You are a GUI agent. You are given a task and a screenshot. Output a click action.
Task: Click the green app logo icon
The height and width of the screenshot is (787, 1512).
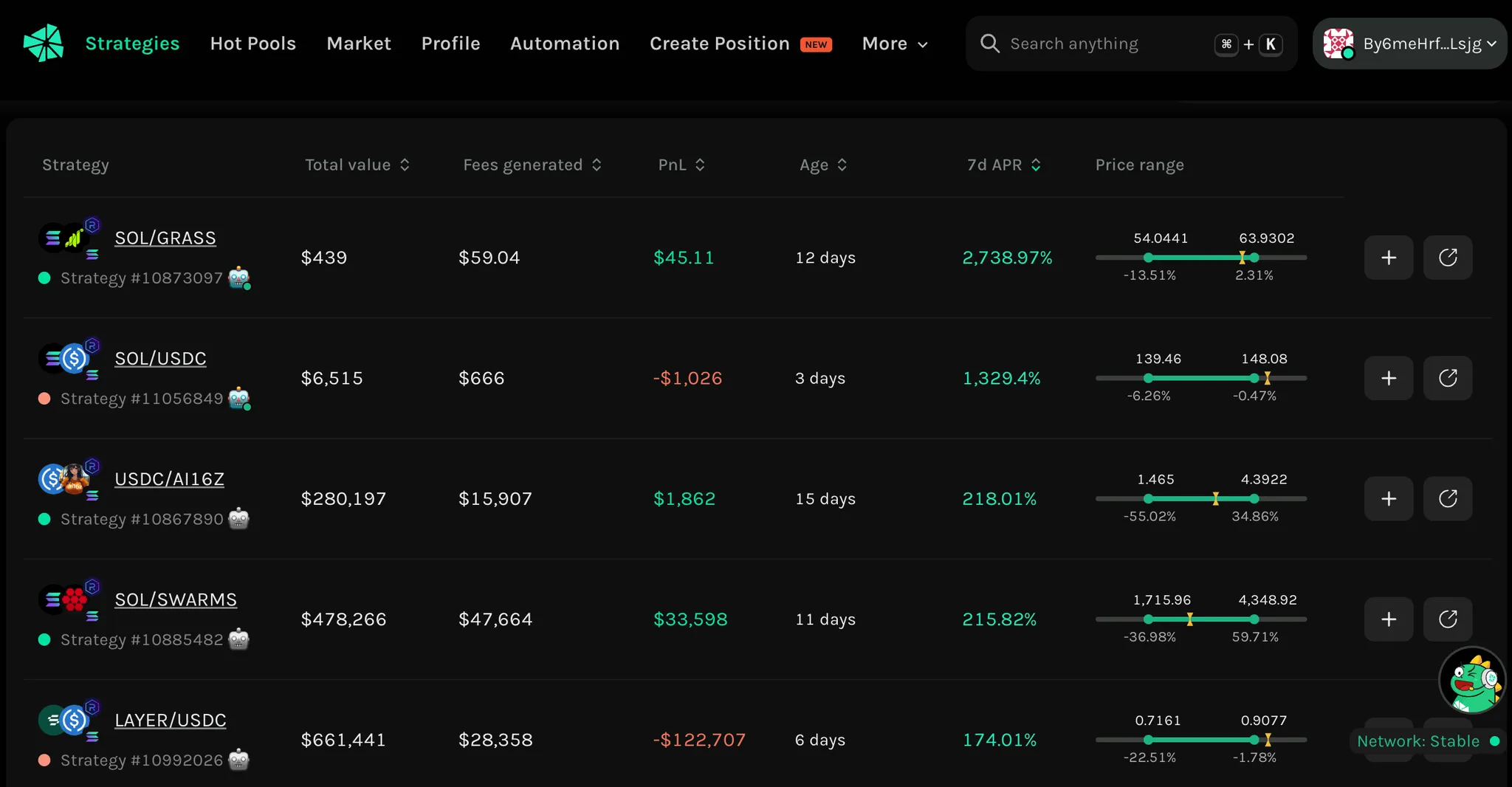(44, 43)
